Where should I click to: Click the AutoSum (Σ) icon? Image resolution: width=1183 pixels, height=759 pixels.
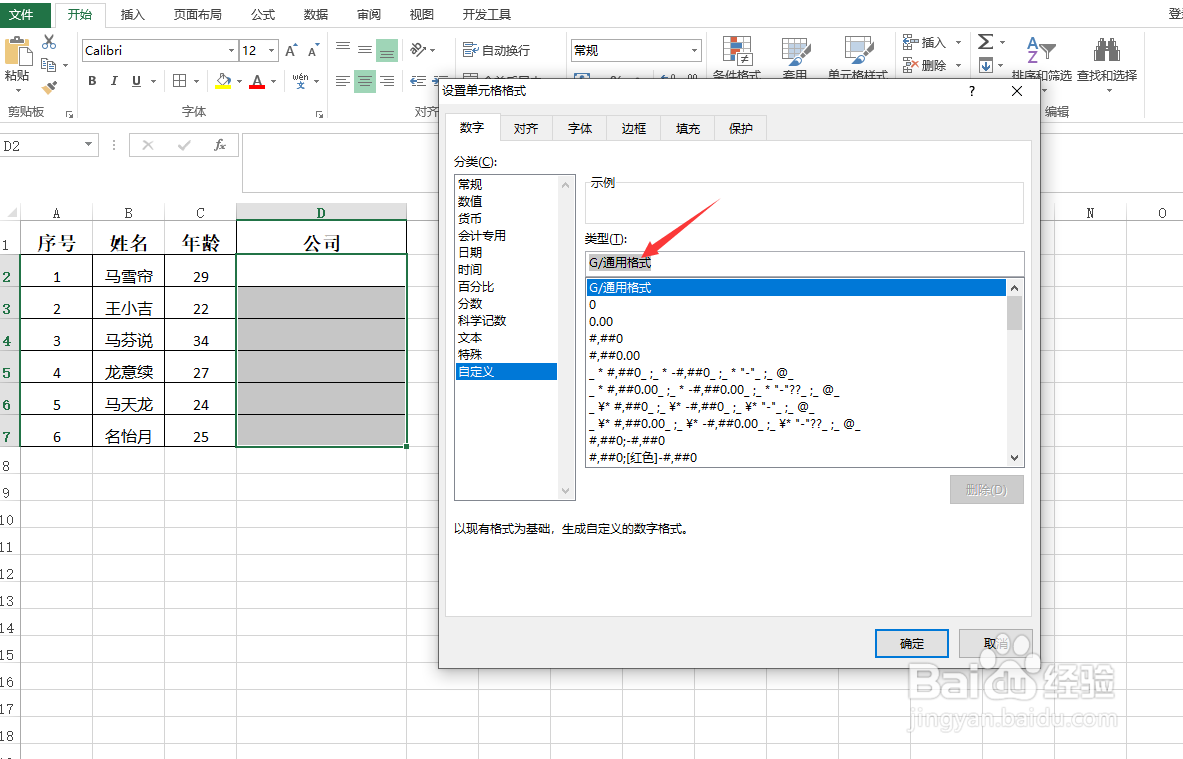pyautogui.click(x=985, y=42)
